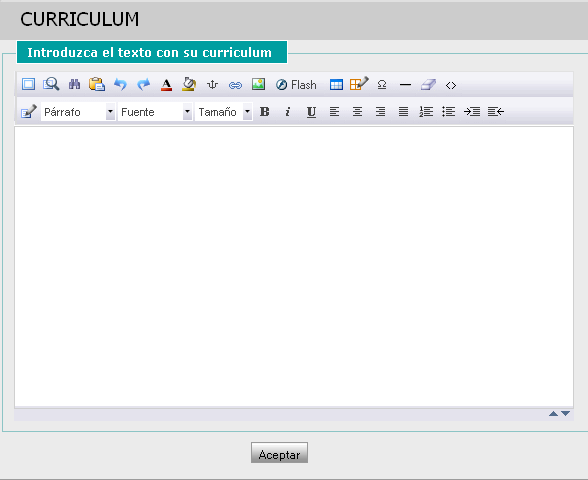Open table cell properties icon
Viewport: 588px width, 480px height.
click(359, 84)
